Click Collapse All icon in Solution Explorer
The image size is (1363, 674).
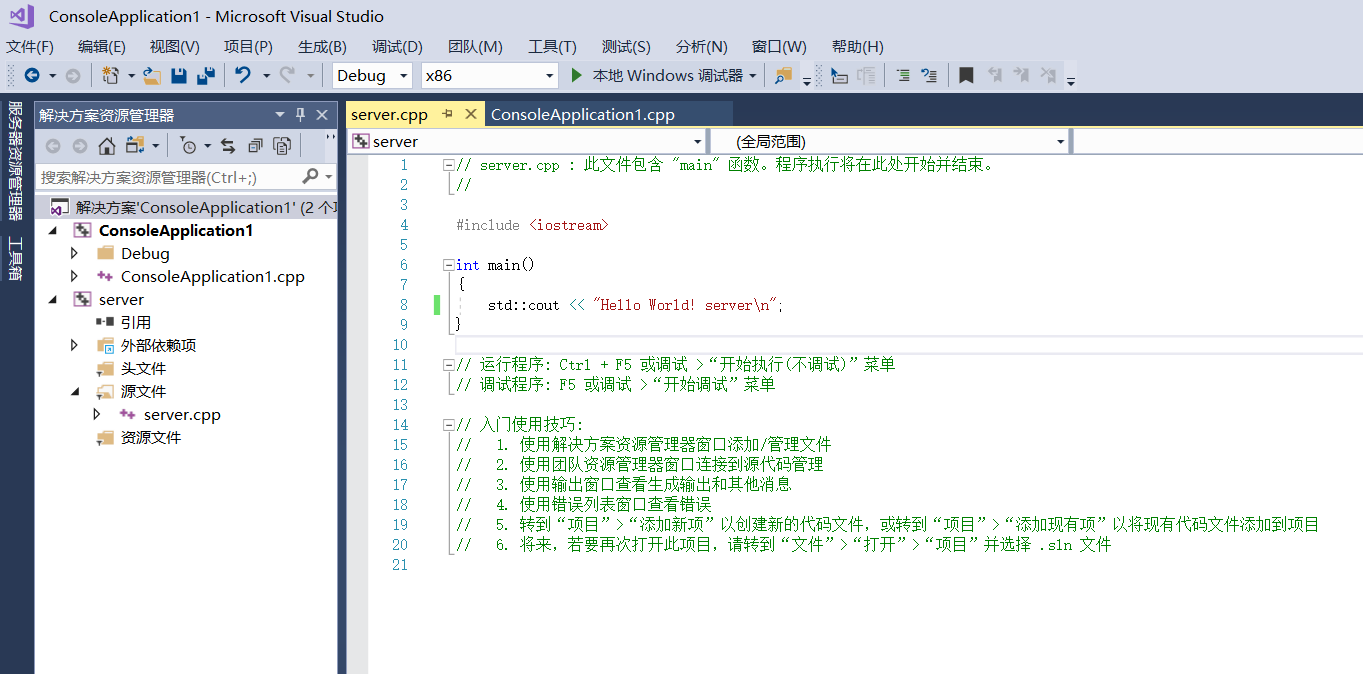[255, 146]
